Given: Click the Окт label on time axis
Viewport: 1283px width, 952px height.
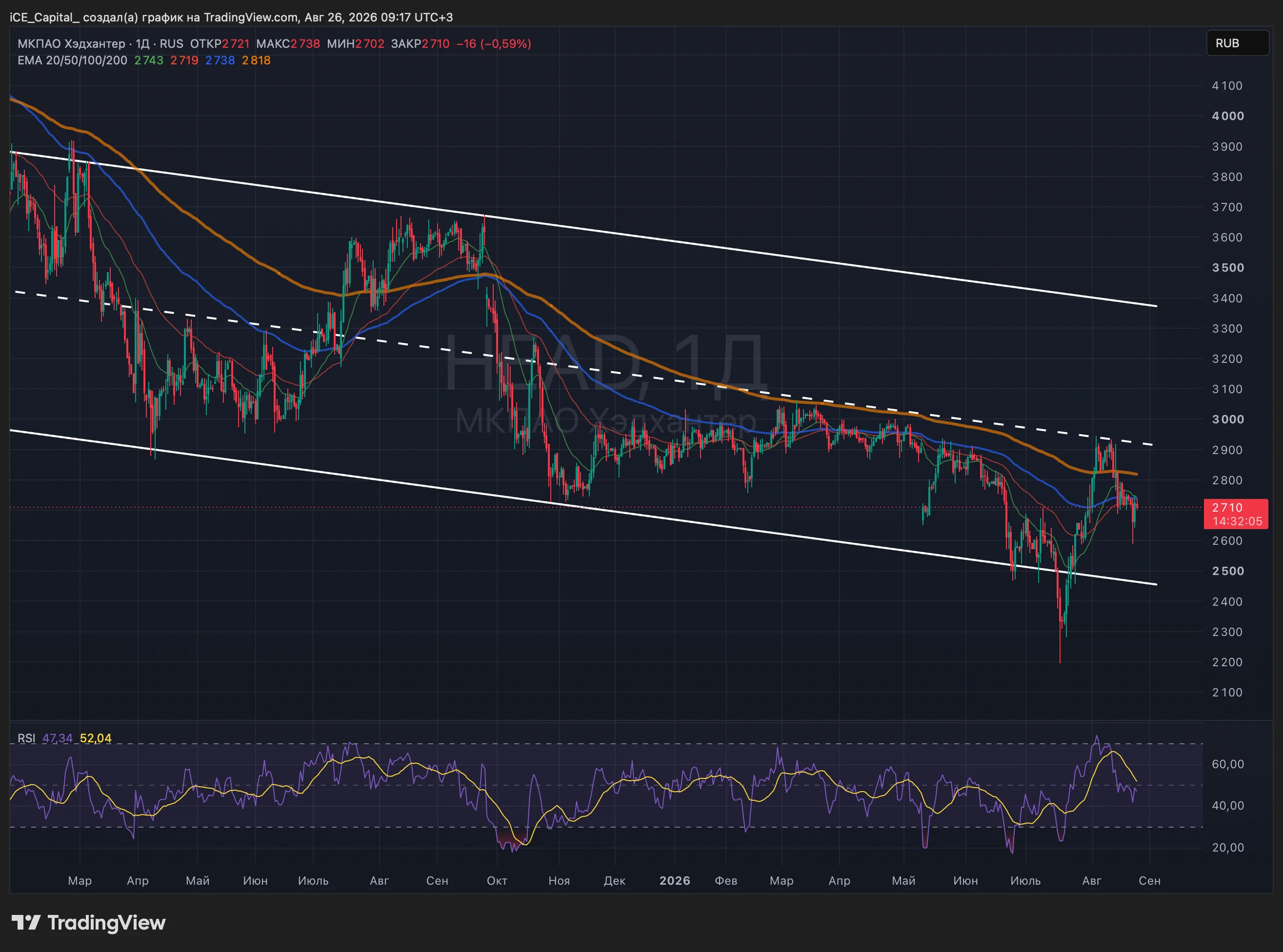Looking at the screenshot, I should coord(497,880).
